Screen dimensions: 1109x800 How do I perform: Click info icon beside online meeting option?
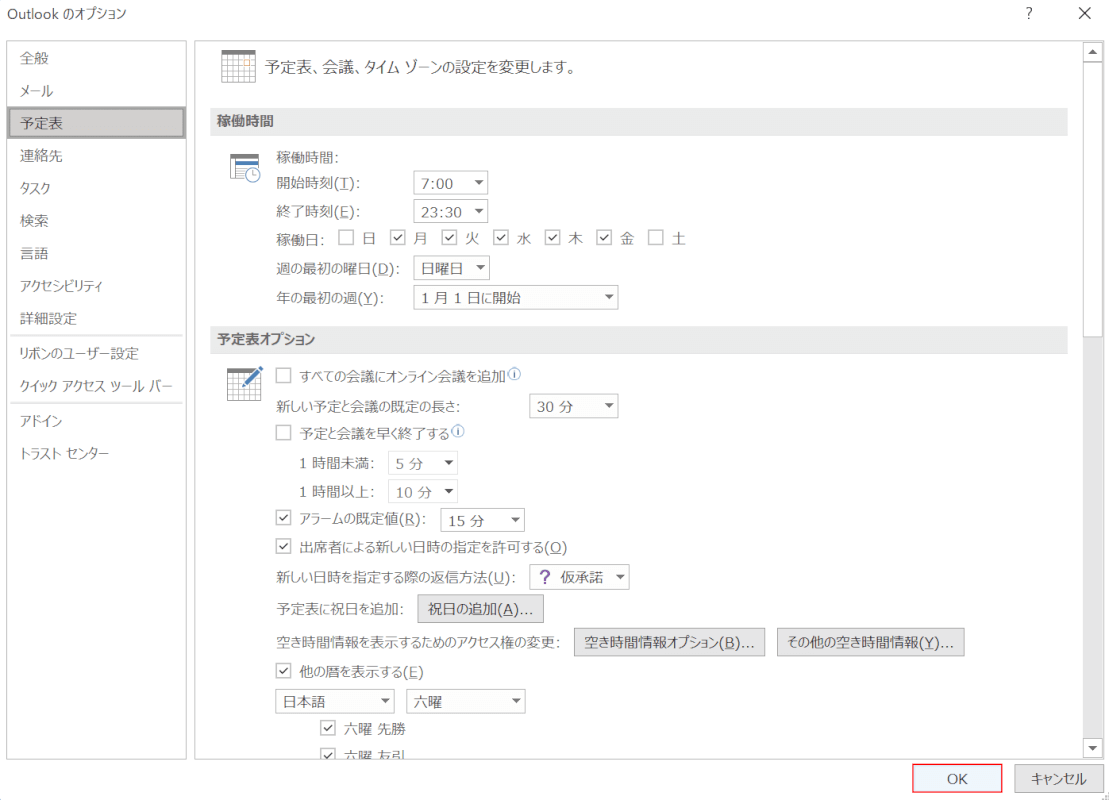tap(514, 373)
